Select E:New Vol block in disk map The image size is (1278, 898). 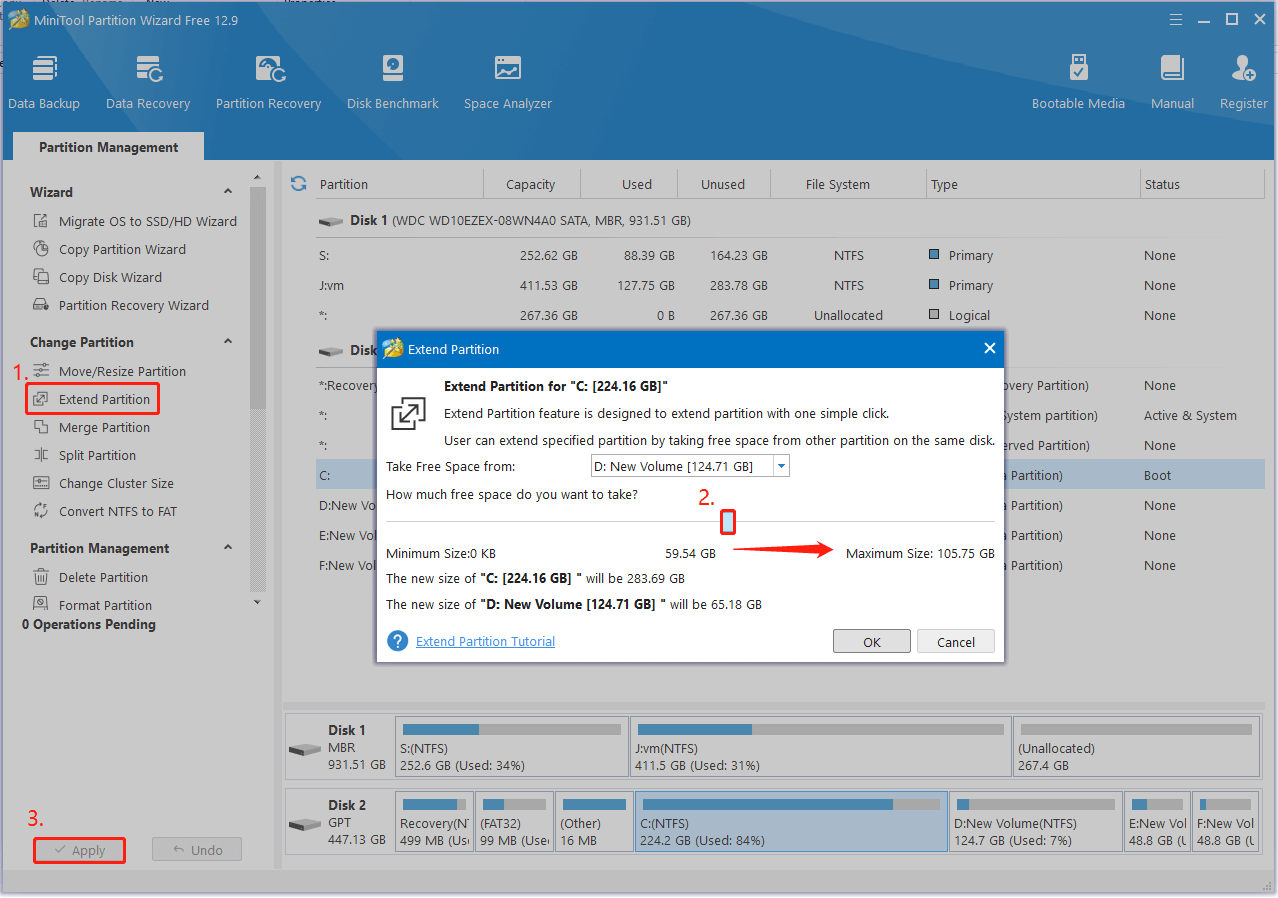point(1157,821)
